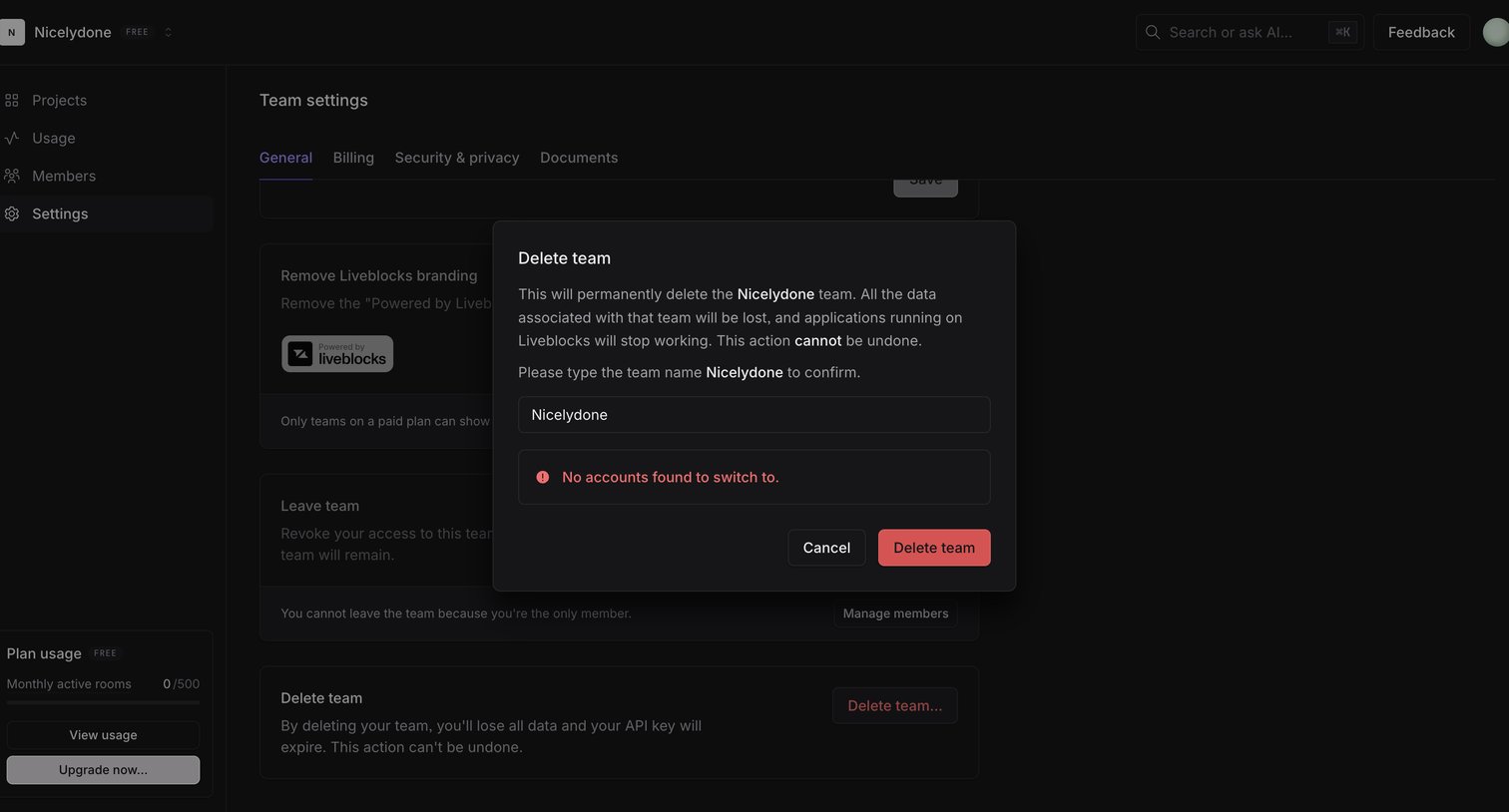Click the Nicelydone team avatar icon
Screen dimensions: 1509x812
pos(12,32)
